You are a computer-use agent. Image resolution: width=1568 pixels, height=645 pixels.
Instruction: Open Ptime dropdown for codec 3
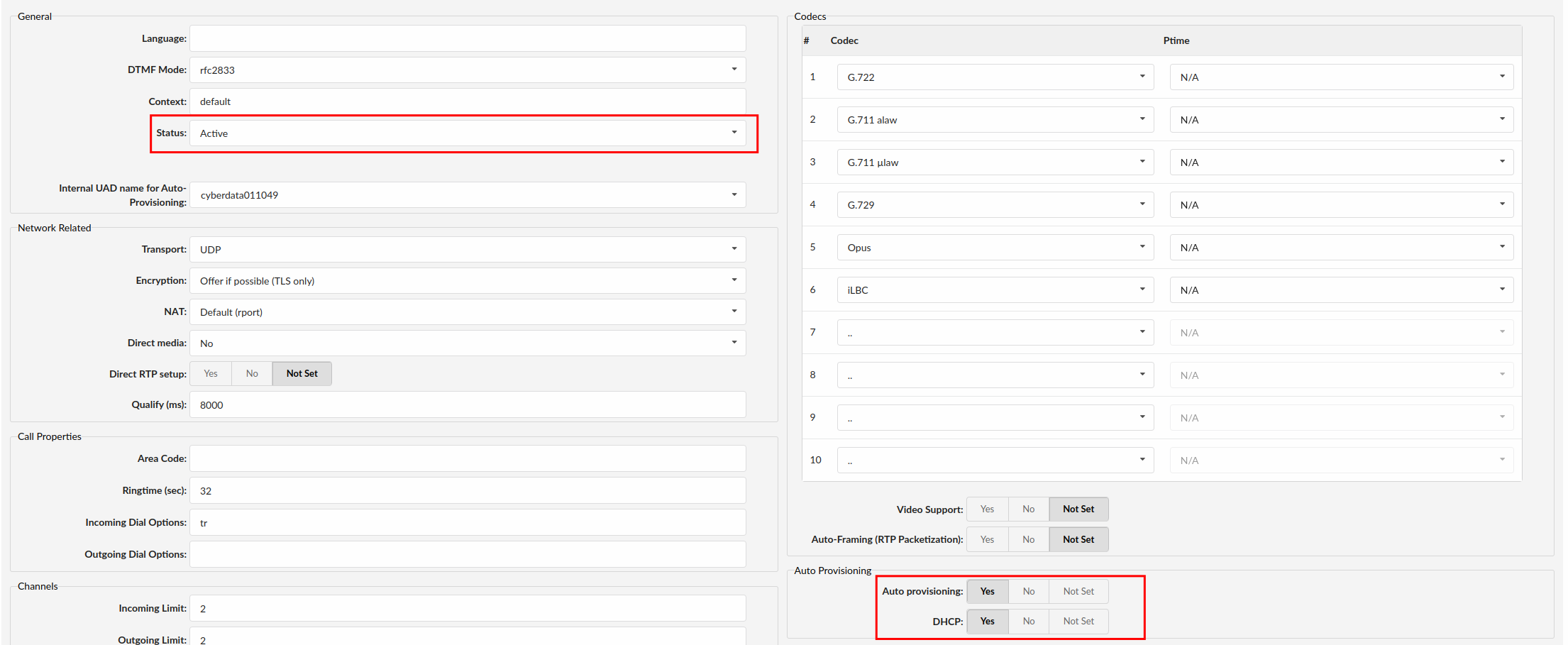click(x=1342, y=162)
